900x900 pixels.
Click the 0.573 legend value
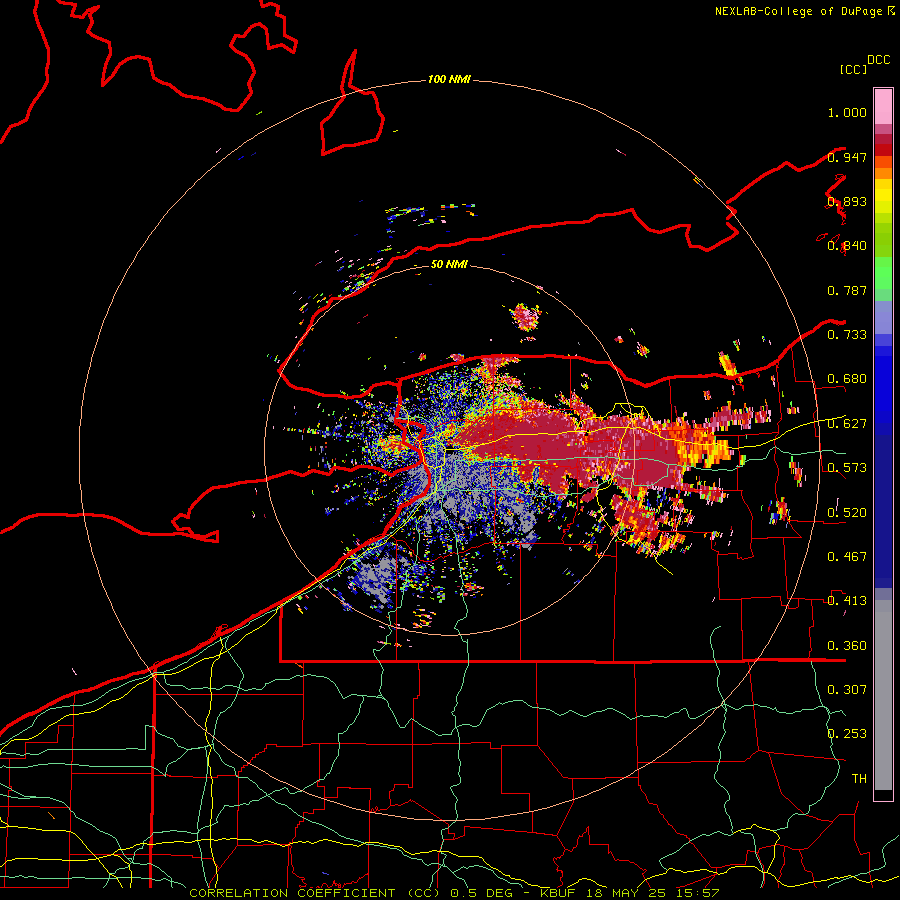pos(847,468)
